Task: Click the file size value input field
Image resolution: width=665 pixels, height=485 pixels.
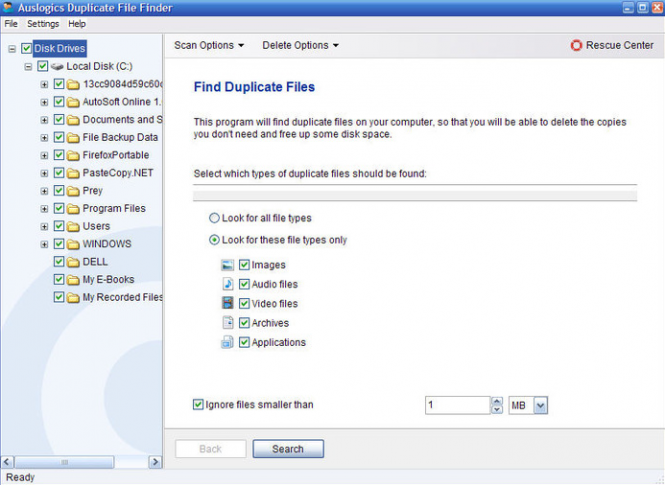Action: (456, 405)
